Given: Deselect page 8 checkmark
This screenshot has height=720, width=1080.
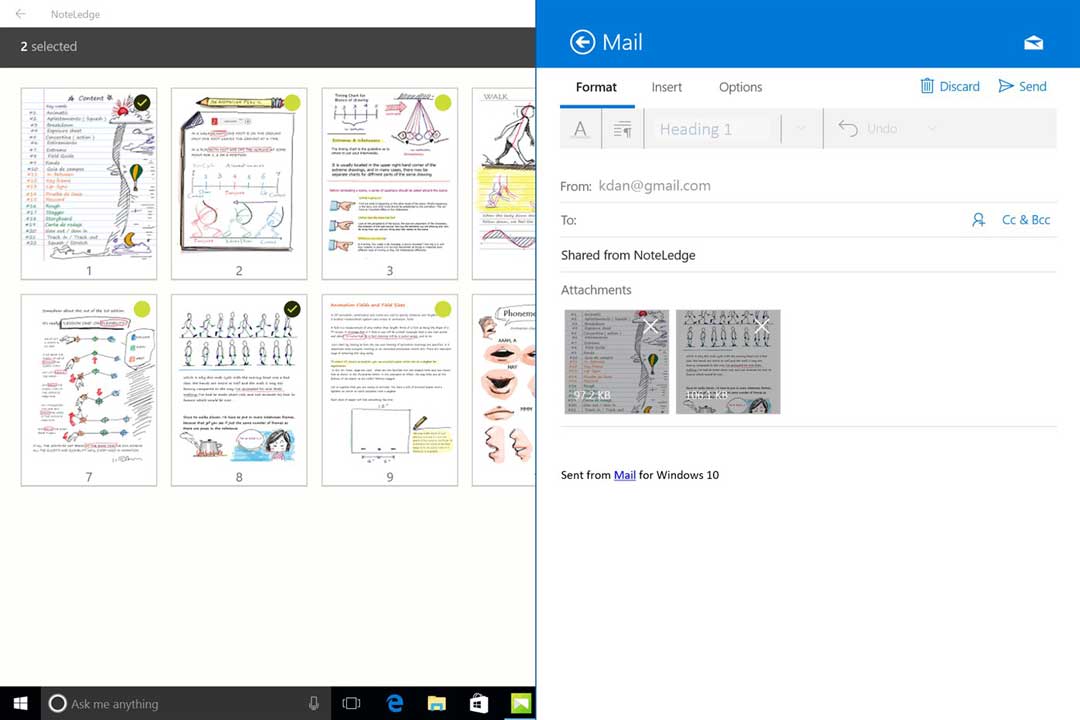Looking at the screenshot, I should 292,309.
